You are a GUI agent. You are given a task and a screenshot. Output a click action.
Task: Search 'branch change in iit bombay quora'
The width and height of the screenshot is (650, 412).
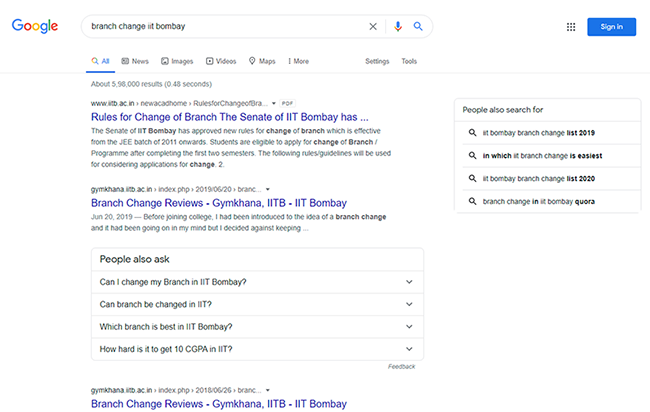[538, 201]
